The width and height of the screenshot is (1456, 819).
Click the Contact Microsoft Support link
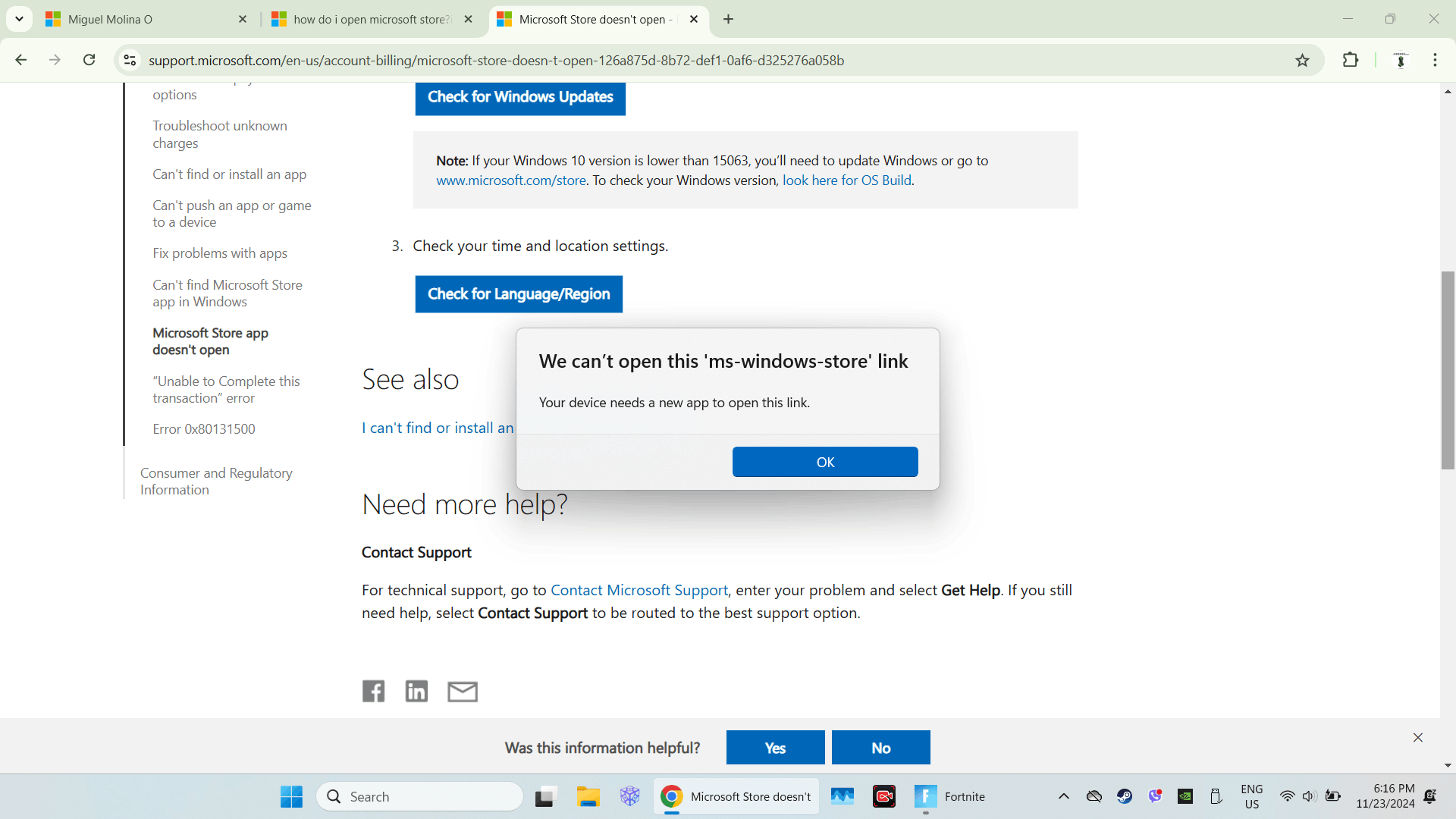(x=639, y=590)
